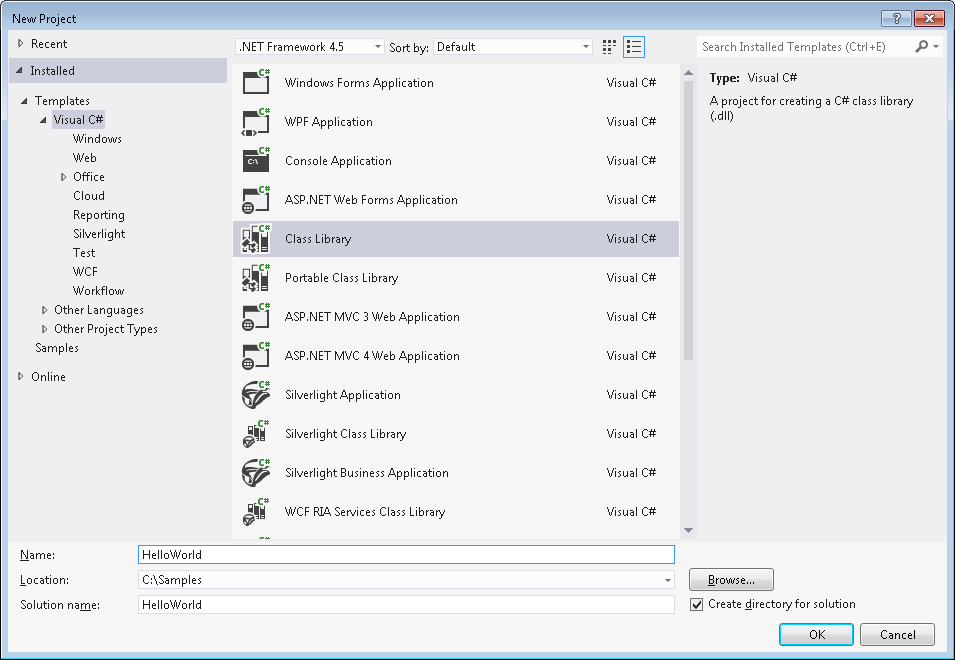Click the ASP.NET MVC 4 Web Application label

pyautogui.click(x=372, y=356)
